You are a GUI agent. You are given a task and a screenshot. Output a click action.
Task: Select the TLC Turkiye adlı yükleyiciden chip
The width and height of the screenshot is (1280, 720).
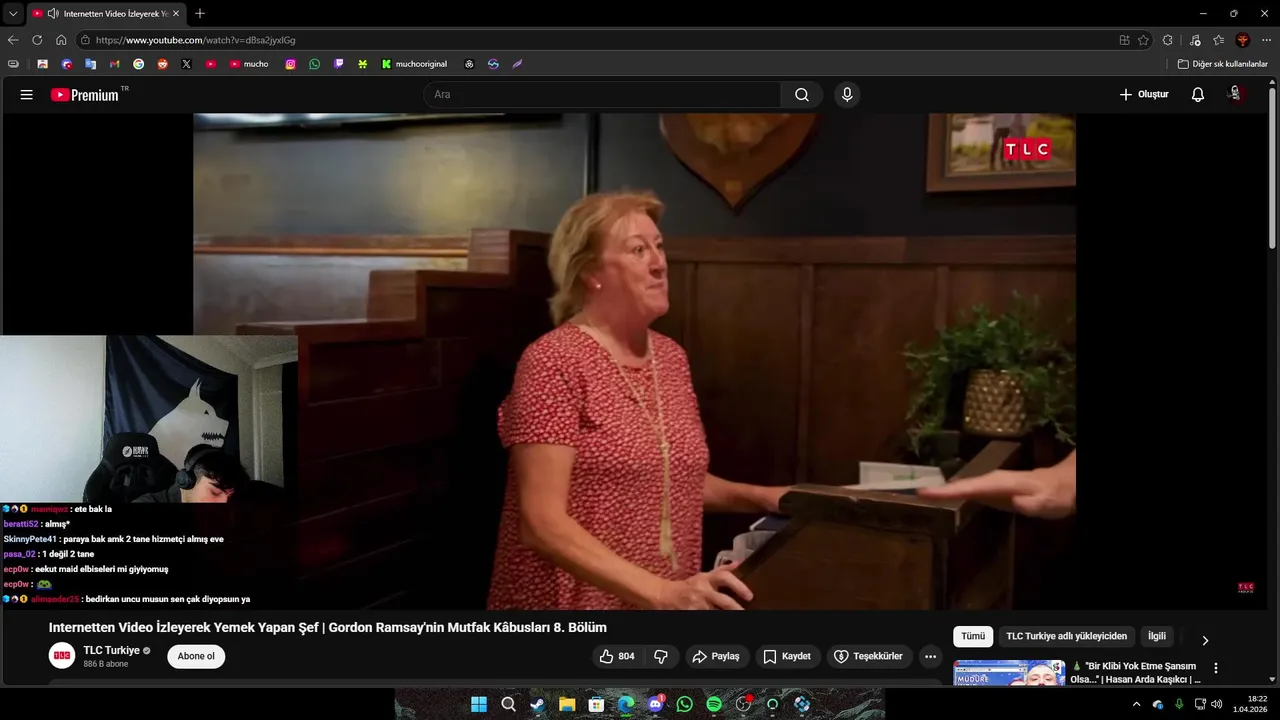pyautogui.click(x=1066, y=636)
